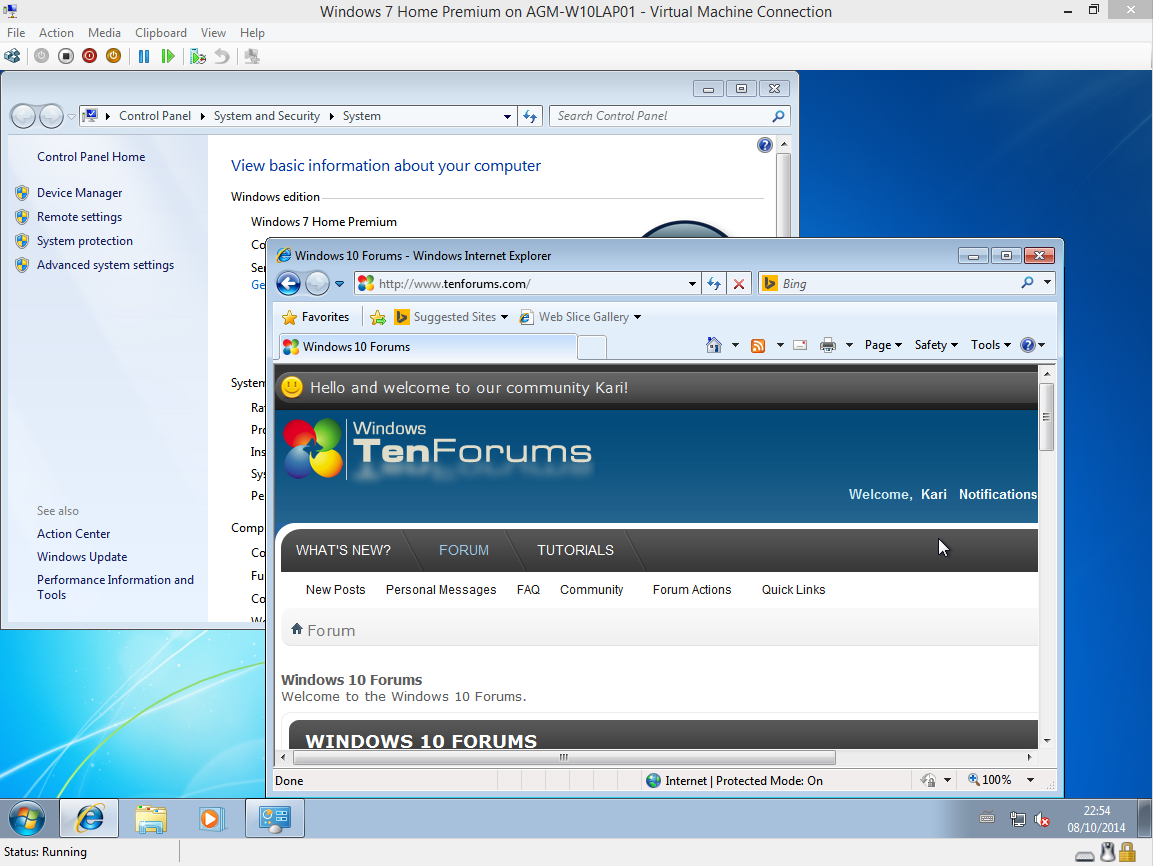Viewport: 1153px width, 866px height.
Task: Open a new IE tab
Action: click(x=592, y=347)
